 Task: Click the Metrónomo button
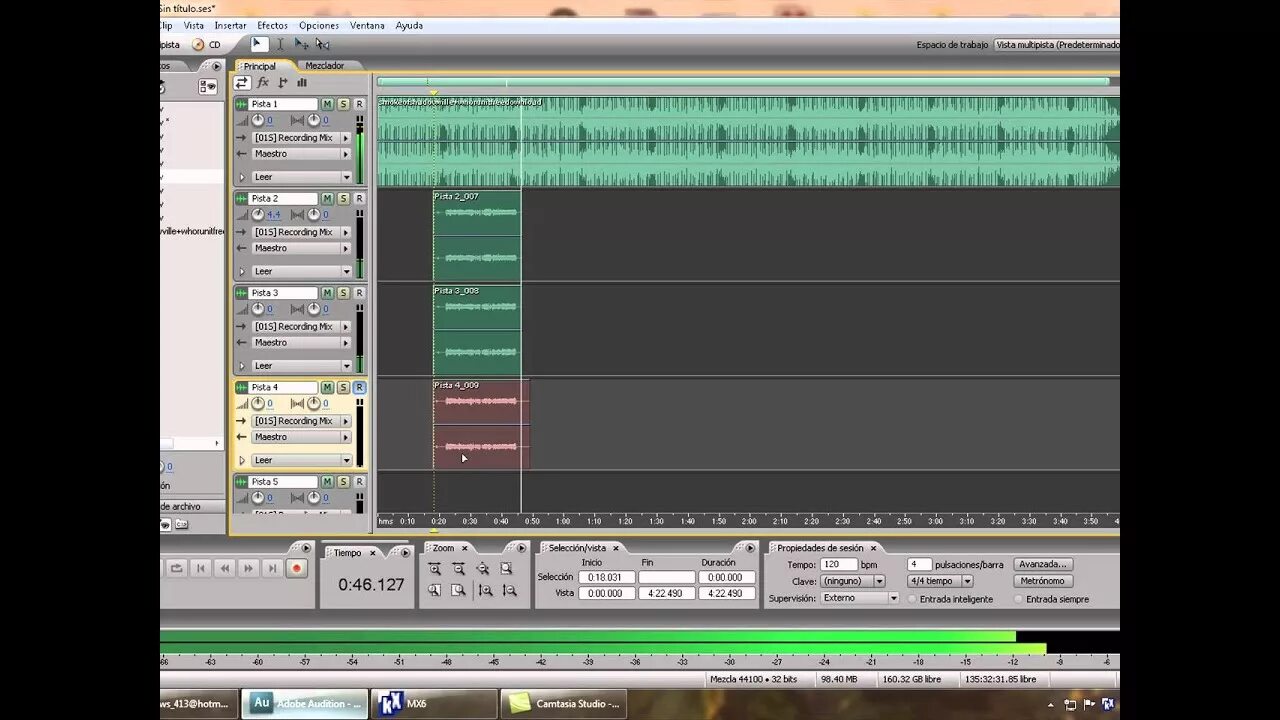[x=1043, y=581]
